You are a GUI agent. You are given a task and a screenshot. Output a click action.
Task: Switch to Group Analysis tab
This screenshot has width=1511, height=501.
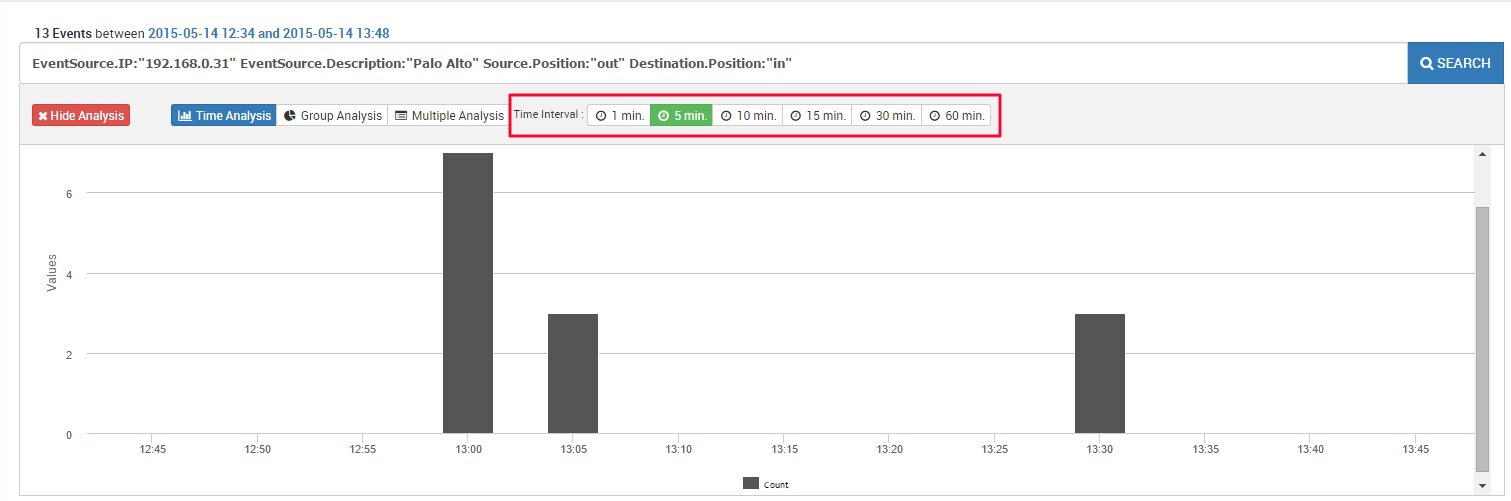(x=332, y=116)
